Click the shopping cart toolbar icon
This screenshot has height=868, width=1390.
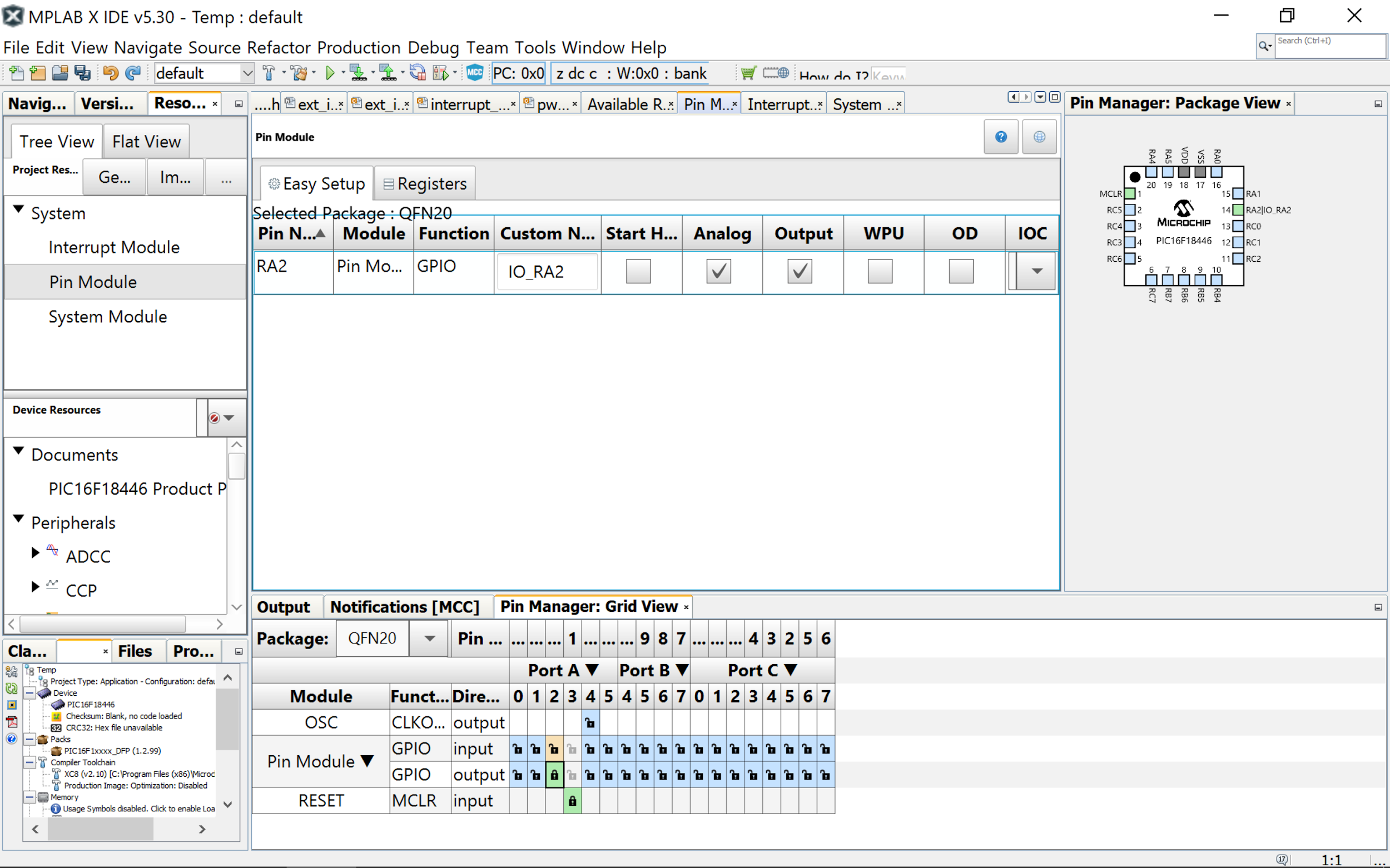coord(748,73)
